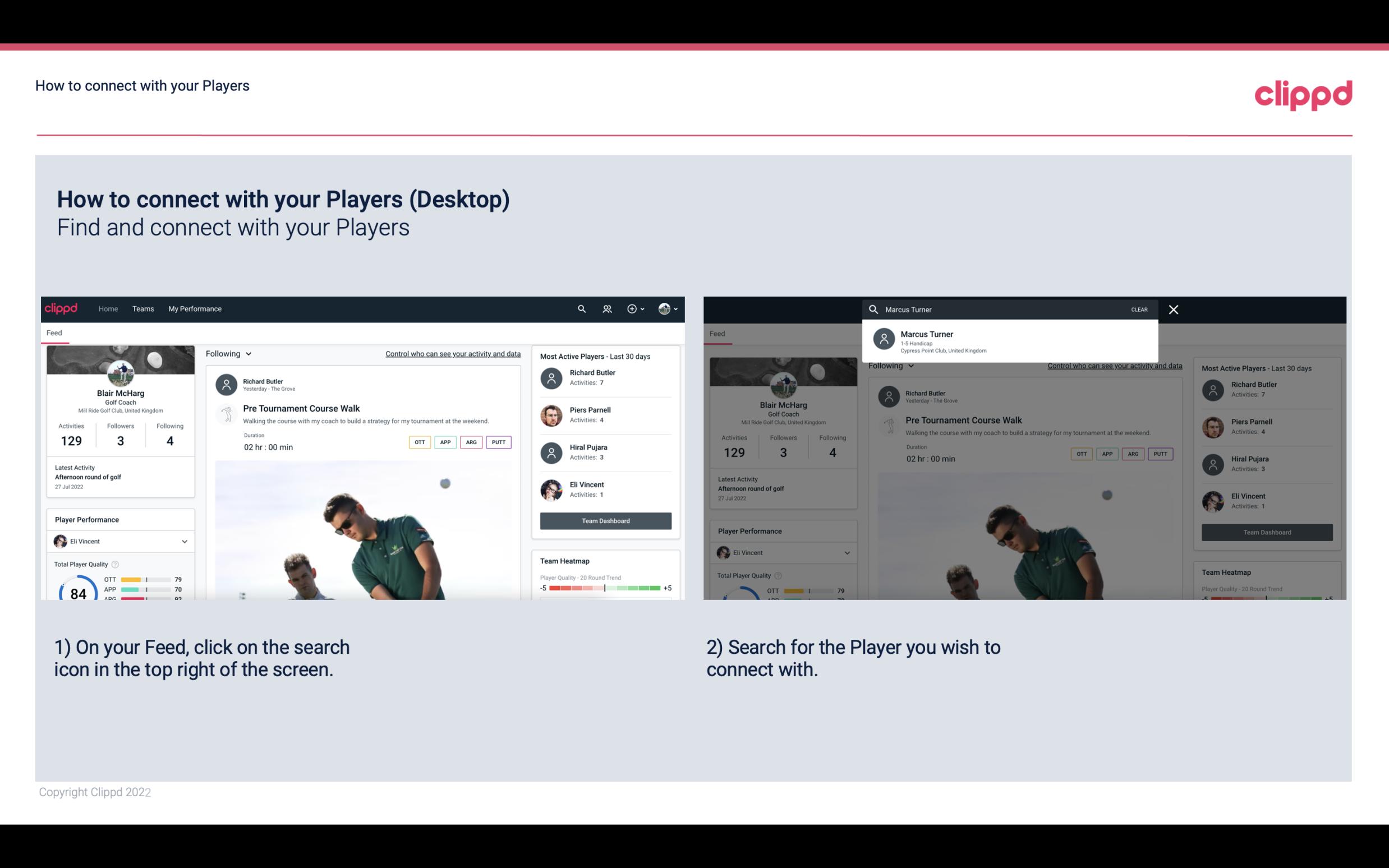Expand Player Performance selector dropdown
The height and width of the screenshot is (868, 1389).
click(183, 541)
